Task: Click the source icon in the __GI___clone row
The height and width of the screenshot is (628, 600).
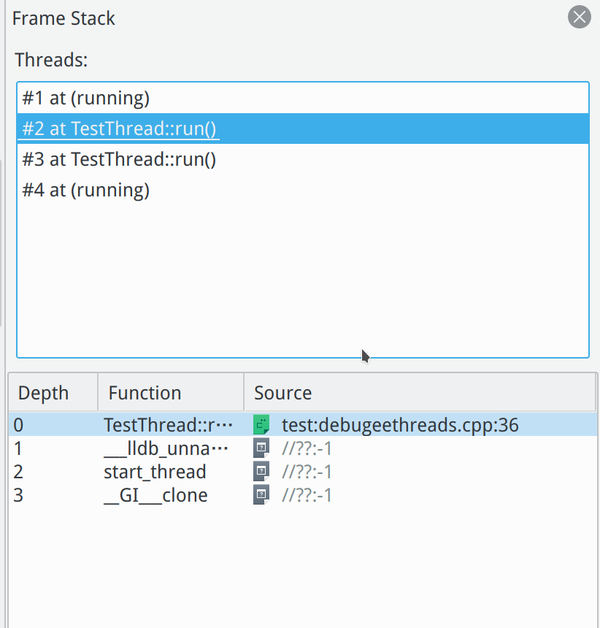Action: pyautogui.click(x=262, y=495)
